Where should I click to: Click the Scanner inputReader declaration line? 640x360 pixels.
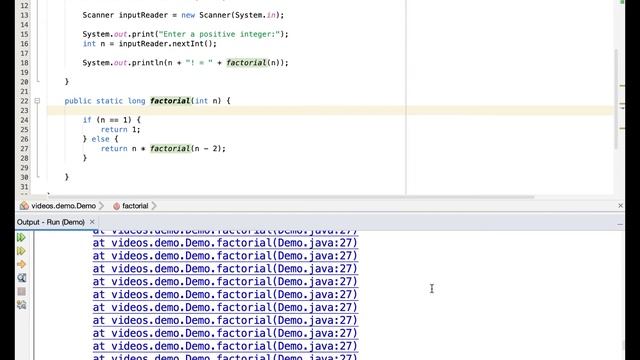(183, 15)
